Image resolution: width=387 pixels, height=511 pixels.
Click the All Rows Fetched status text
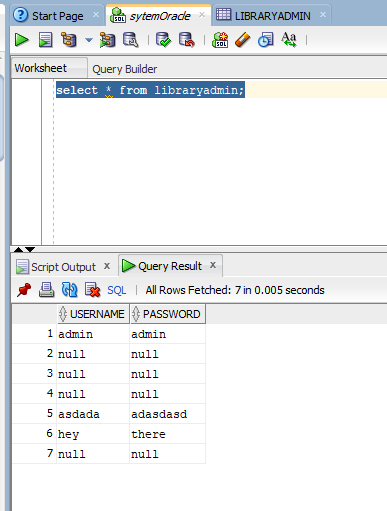235,290
